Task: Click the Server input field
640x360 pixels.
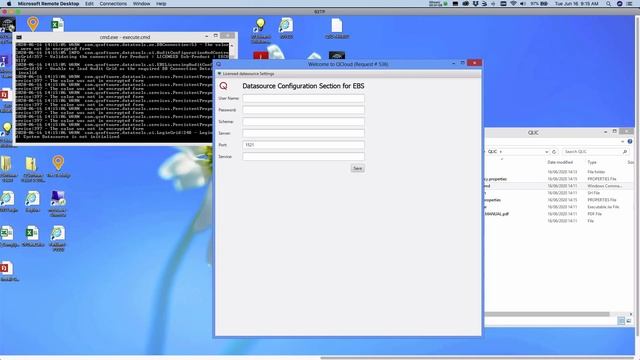Action: 303,133
